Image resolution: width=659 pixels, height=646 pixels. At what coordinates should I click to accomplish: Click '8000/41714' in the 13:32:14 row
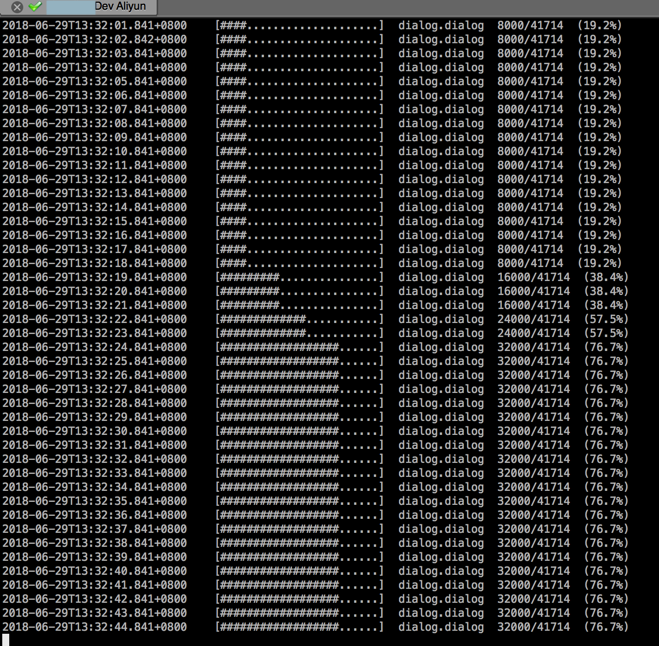pos(530,207)
